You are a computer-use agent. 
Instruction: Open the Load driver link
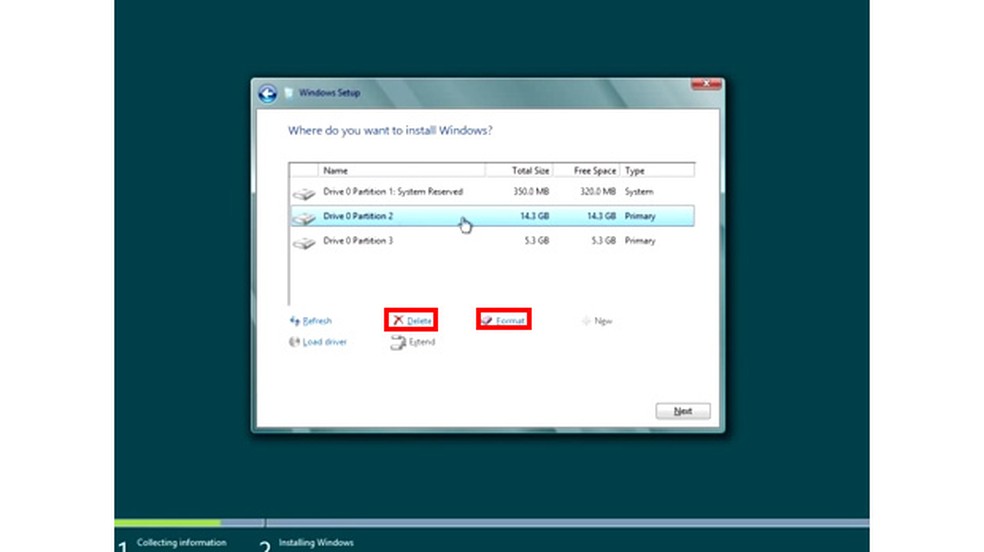(x=324, y=342)
